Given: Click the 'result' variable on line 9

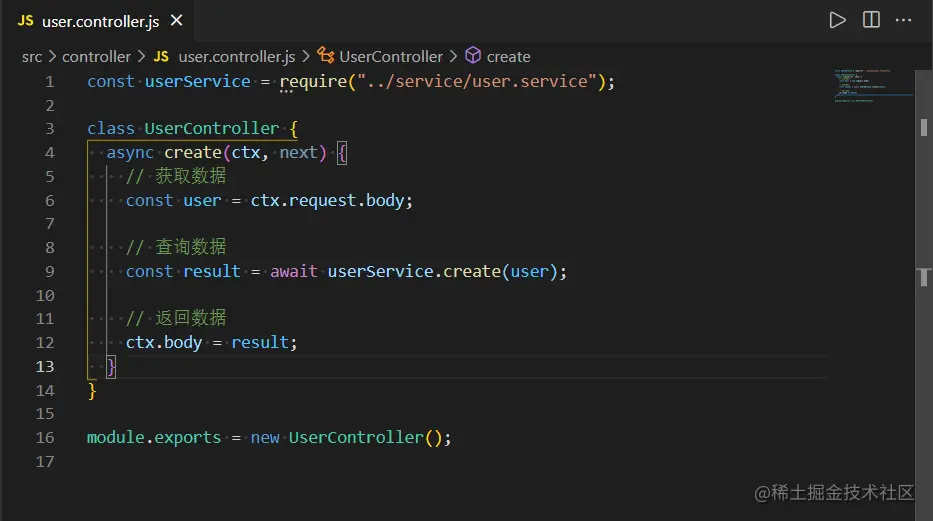Looking at the screenshot, I should coord(212,271).
